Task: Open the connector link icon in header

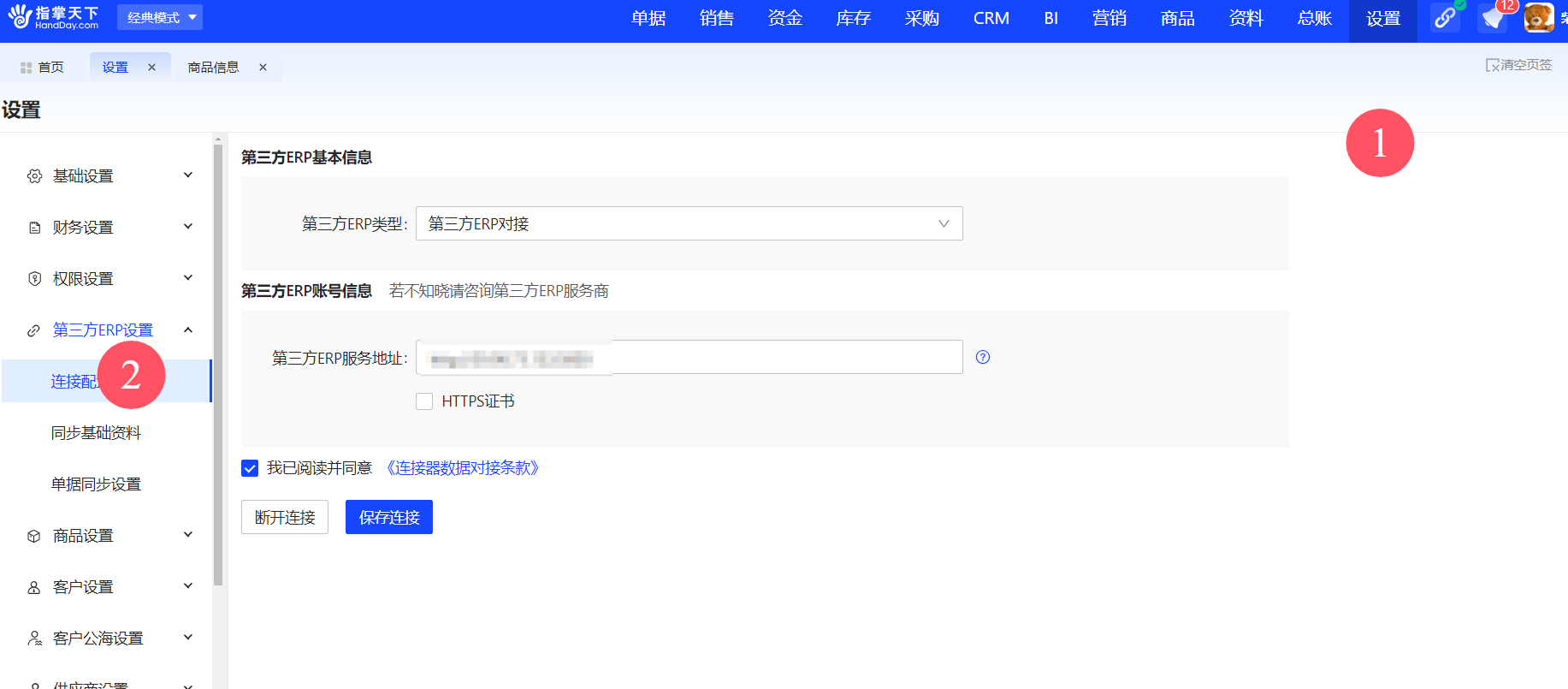Action: (1445, 18)
